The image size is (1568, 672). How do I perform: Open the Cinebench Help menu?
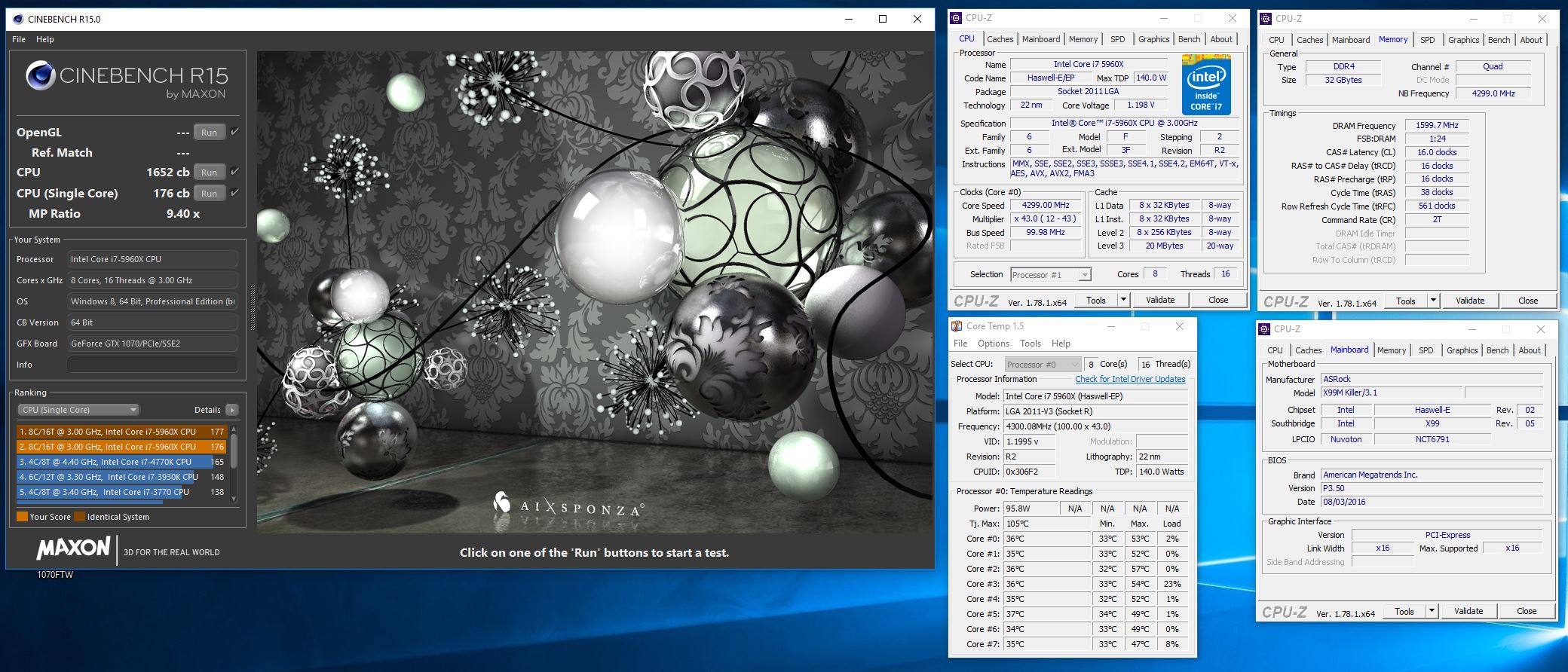pyautogui.click(x=45, y=39)
